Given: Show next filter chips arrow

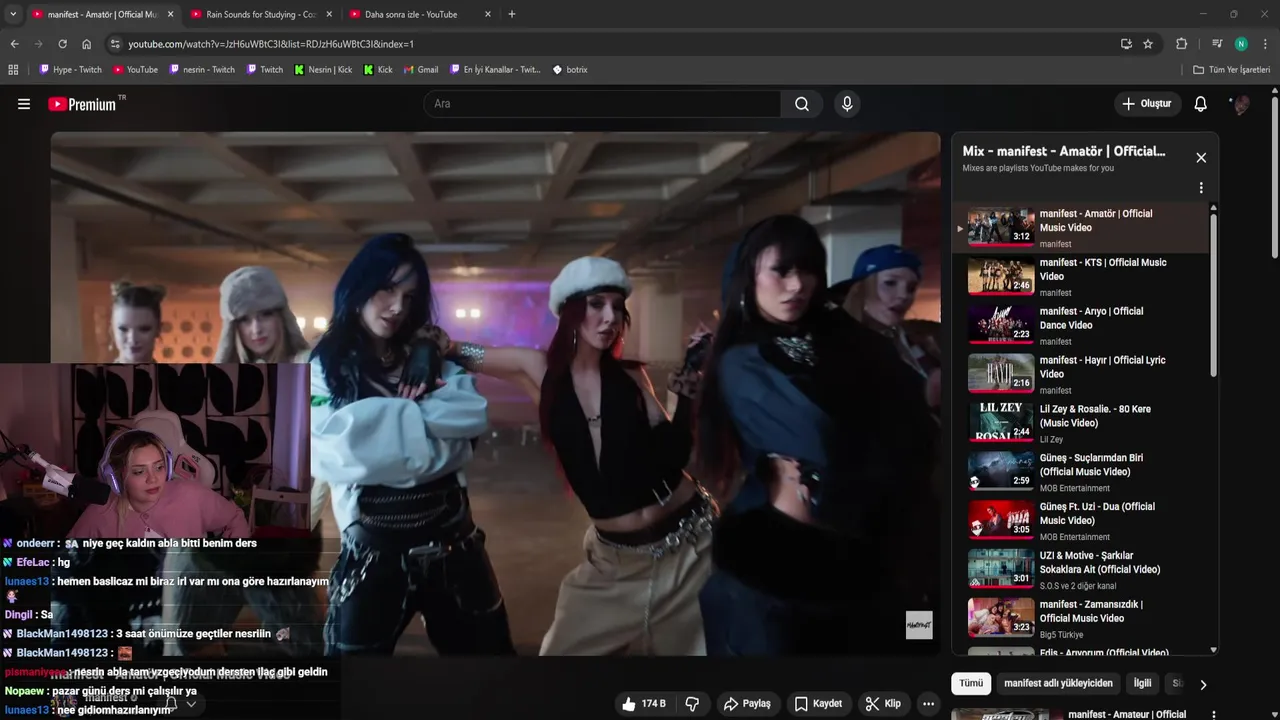Looking at the screenshot, I should (1203, 684).
